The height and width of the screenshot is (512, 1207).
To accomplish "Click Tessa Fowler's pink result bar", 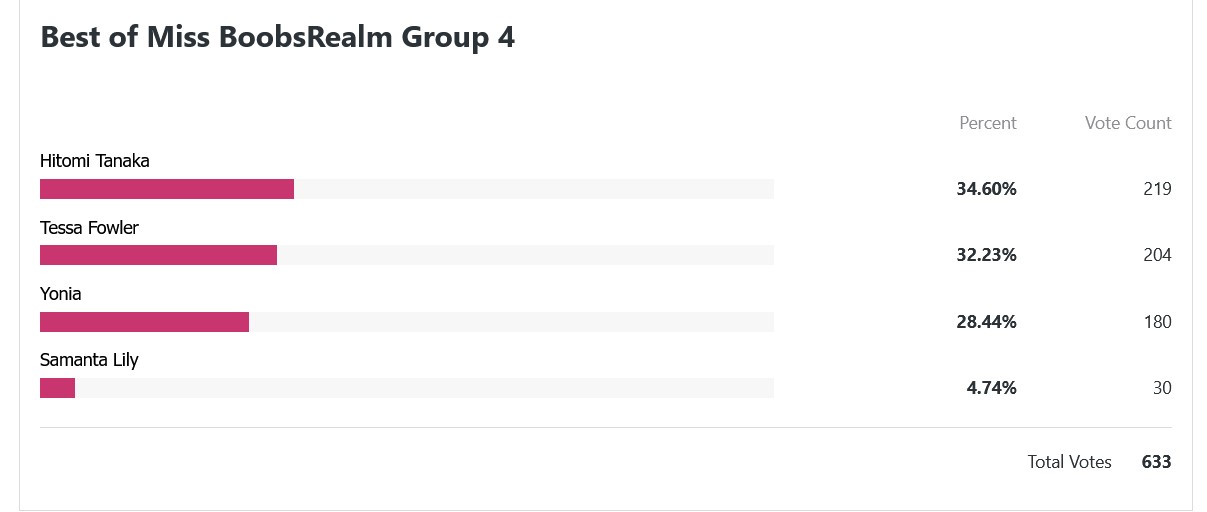I will [158, 255].
